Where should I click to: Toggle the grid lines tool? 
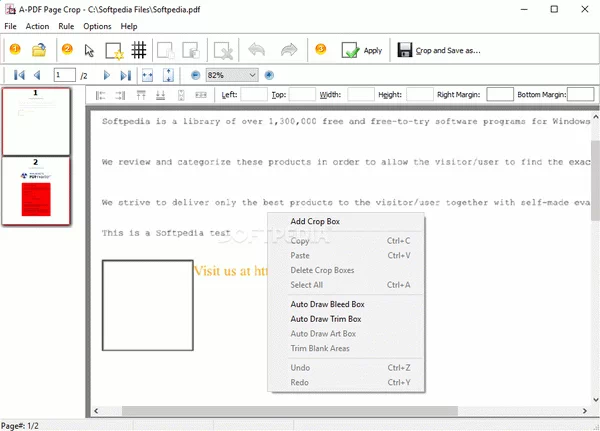tap(139, 50)
